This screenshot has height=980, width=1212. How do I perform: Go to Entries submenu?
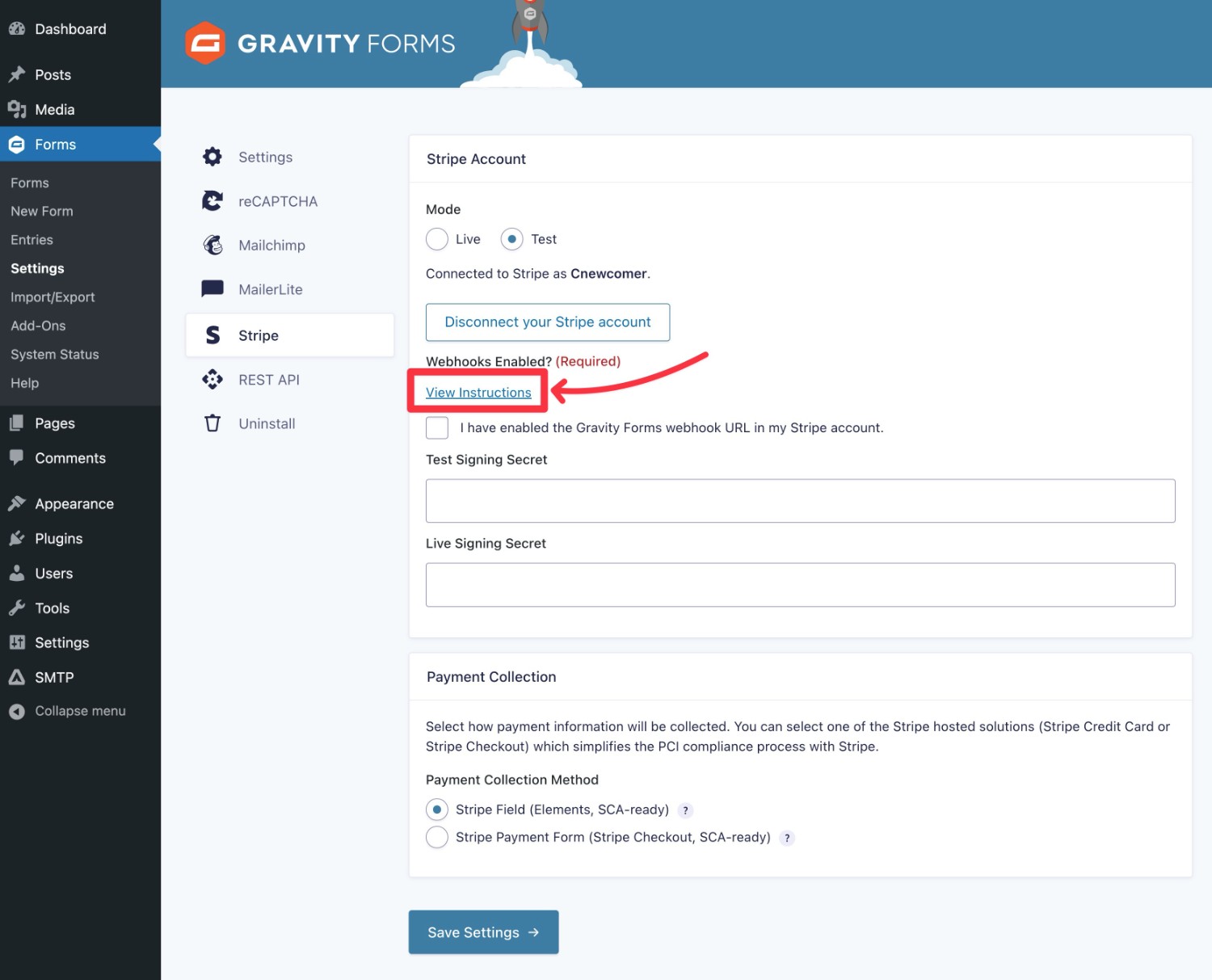click(x=32, y=240)
